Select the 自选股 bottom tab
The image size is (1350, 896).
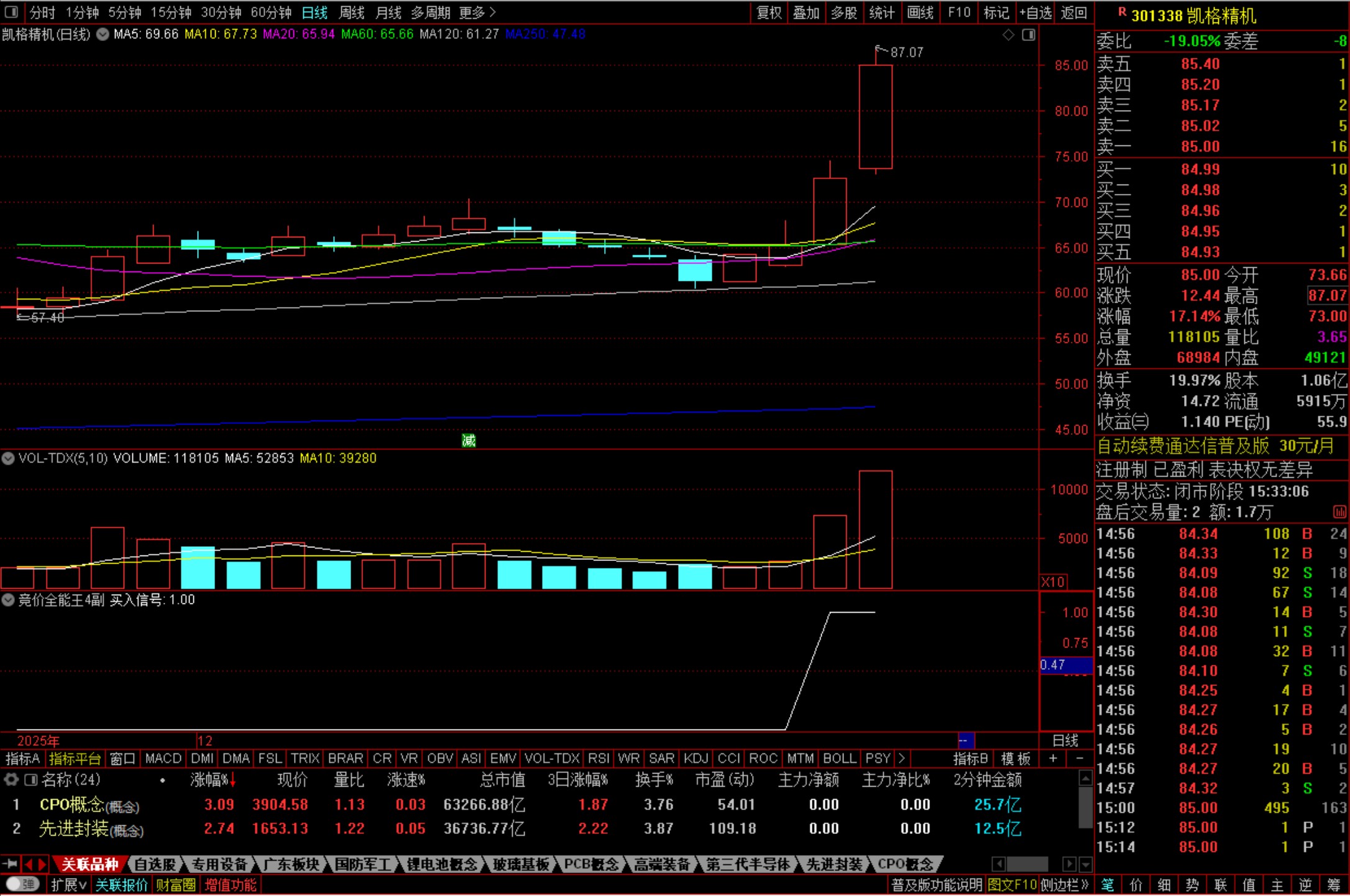point(155,864)
